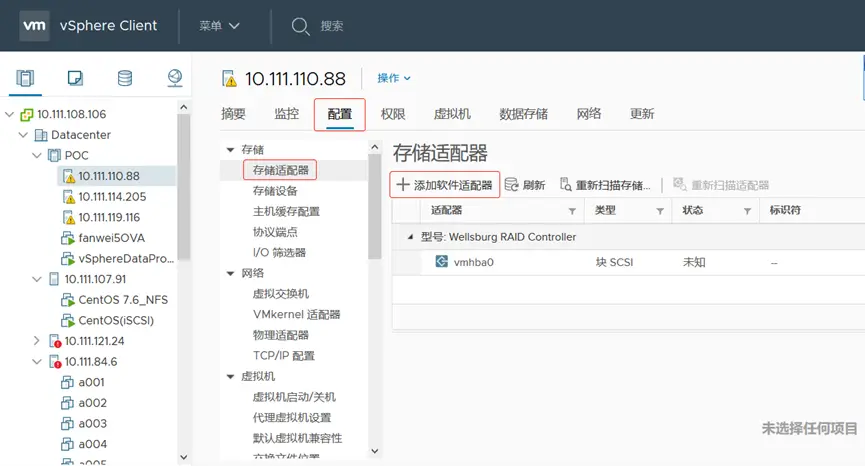Collapse the 虚拟机 settings section
This screenshot has height=466, width=865.
pos(231,377)
